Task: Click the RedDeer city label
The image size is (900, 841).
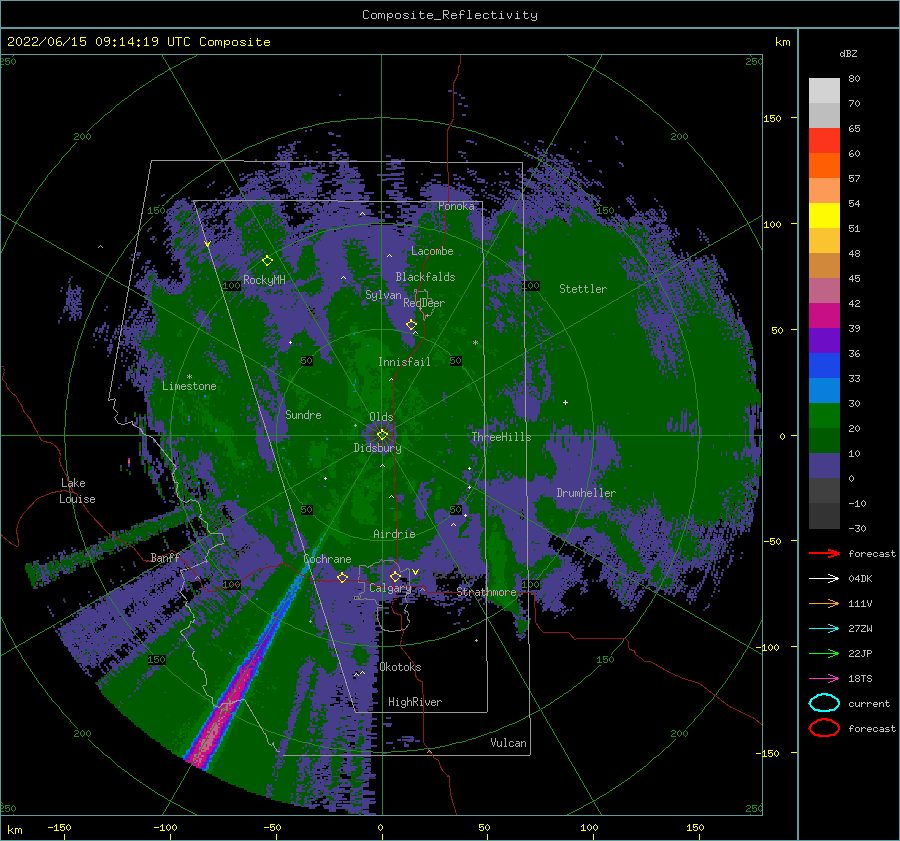Action: pyautogui.click(x=424, y=303)
